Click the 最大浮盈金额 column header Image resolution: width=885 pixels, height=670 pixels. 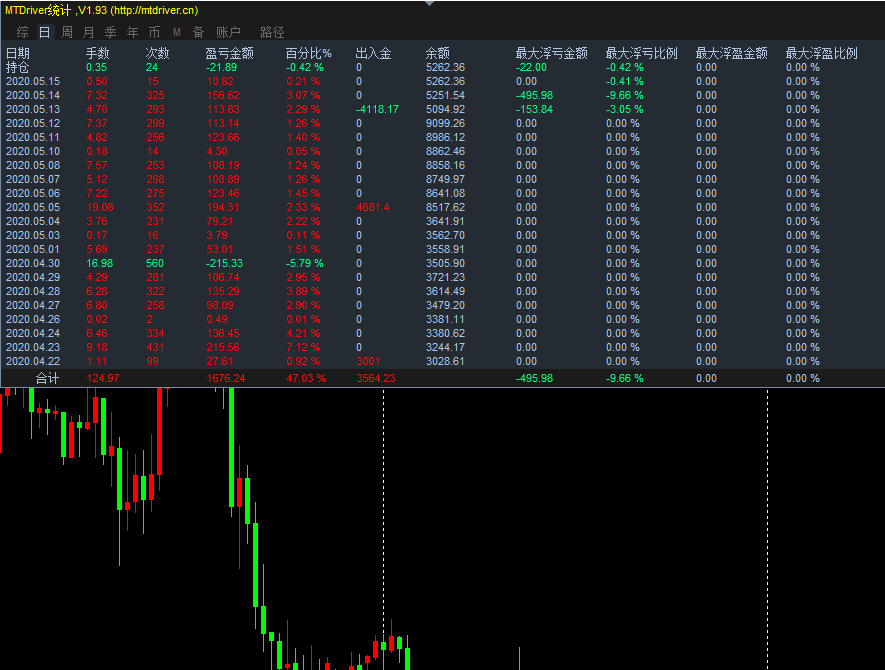731,54
